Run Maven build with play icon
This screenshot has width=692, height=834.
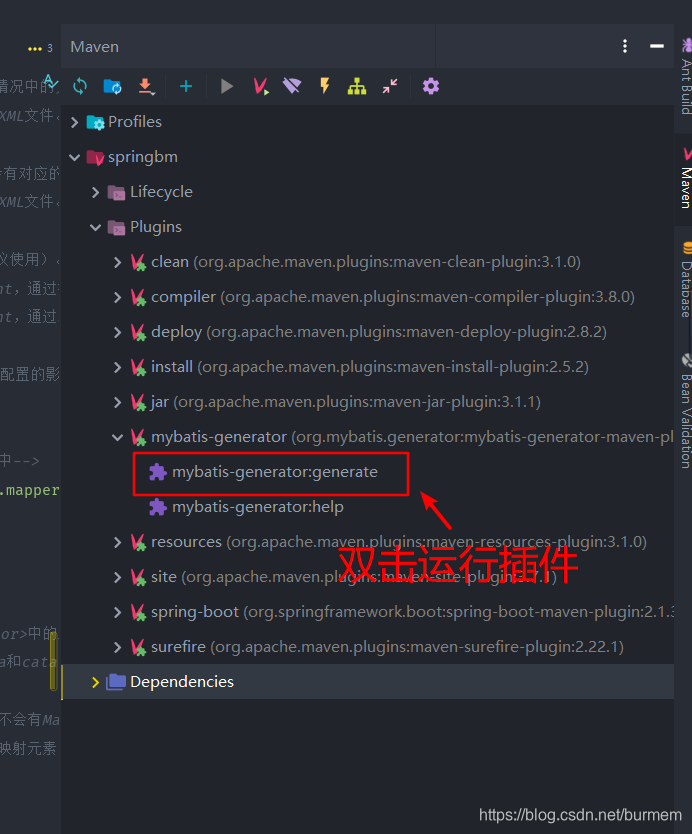[227, 86]
